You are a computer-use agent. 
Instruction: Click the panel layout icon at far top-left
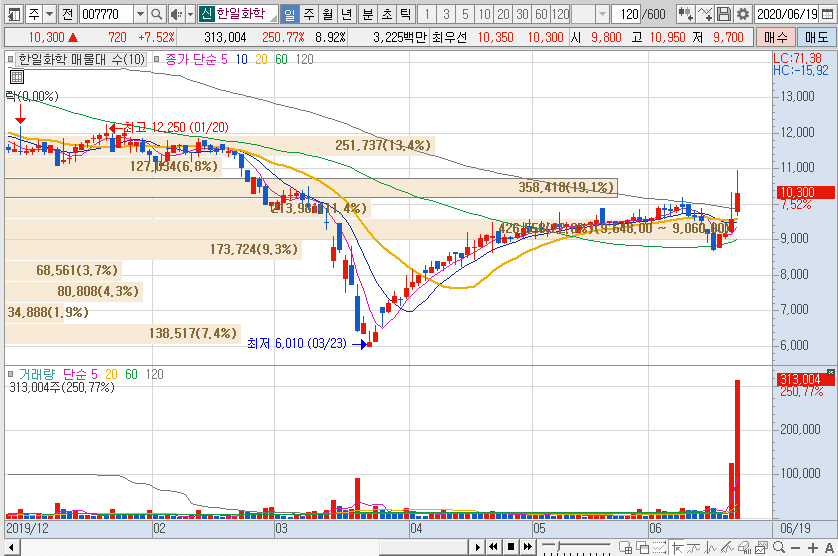[x=13, y=14]
